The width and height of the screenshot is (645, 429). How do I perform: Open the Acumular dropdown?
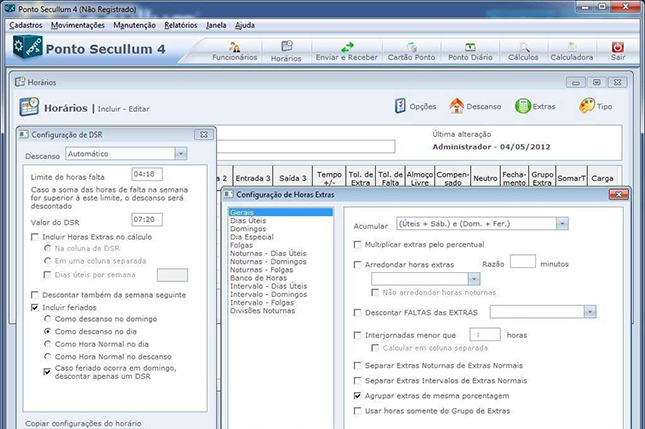pos(562,224)
